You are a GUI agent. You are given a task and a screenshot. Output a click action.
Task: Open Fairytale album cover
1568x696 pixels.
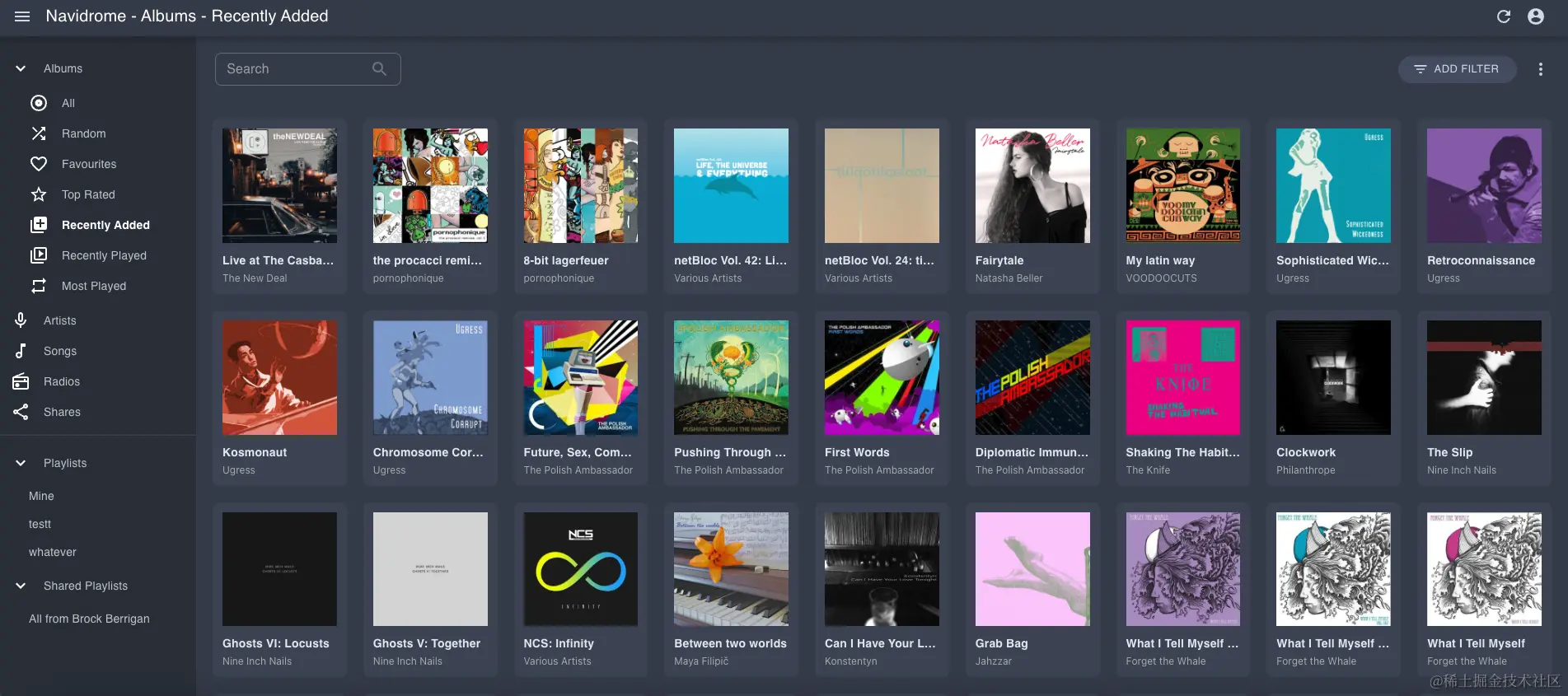pos(1032,185)
